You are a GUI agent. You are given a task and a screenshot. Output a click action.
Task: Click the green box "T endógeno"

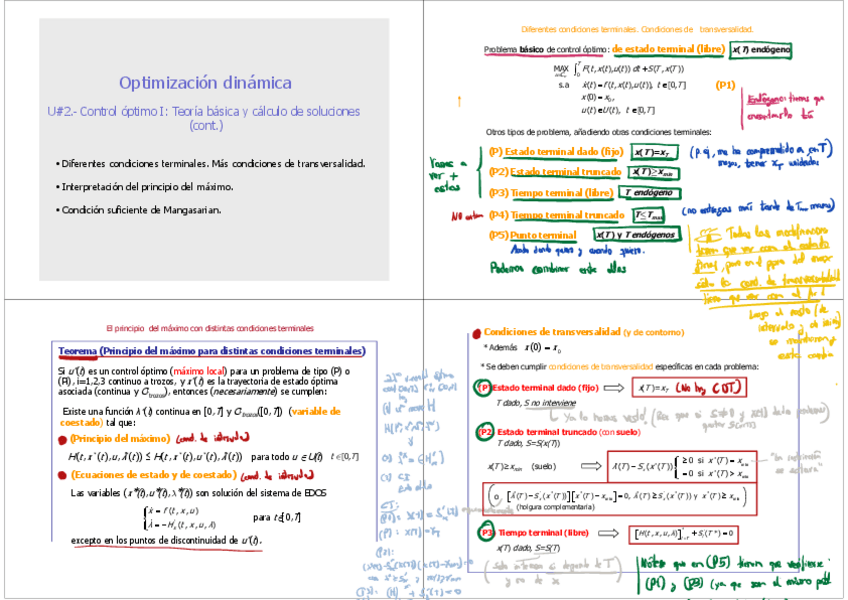(x=650, y=193)
